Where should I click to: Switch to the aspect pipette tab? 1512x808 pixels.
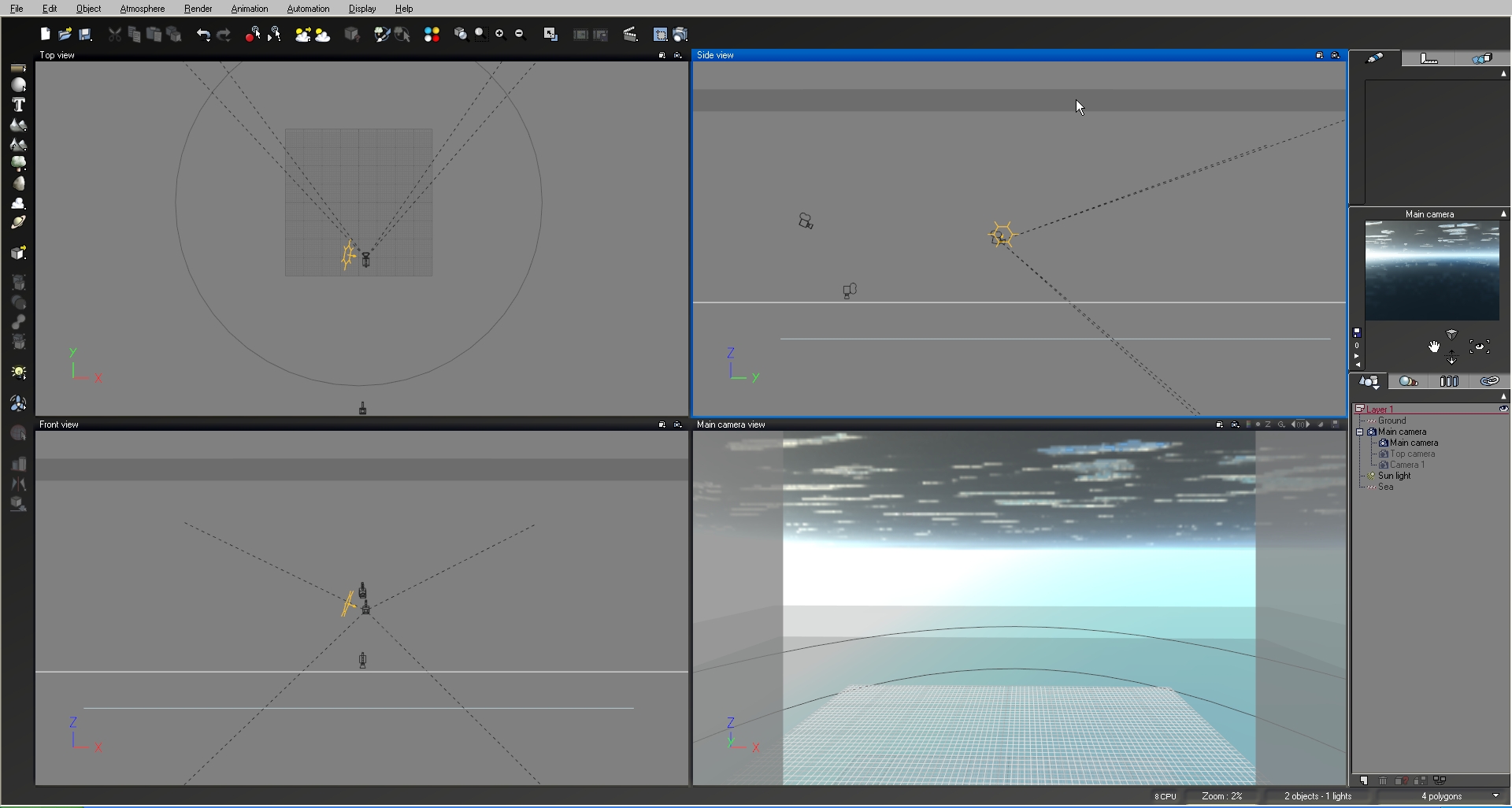1375,58
